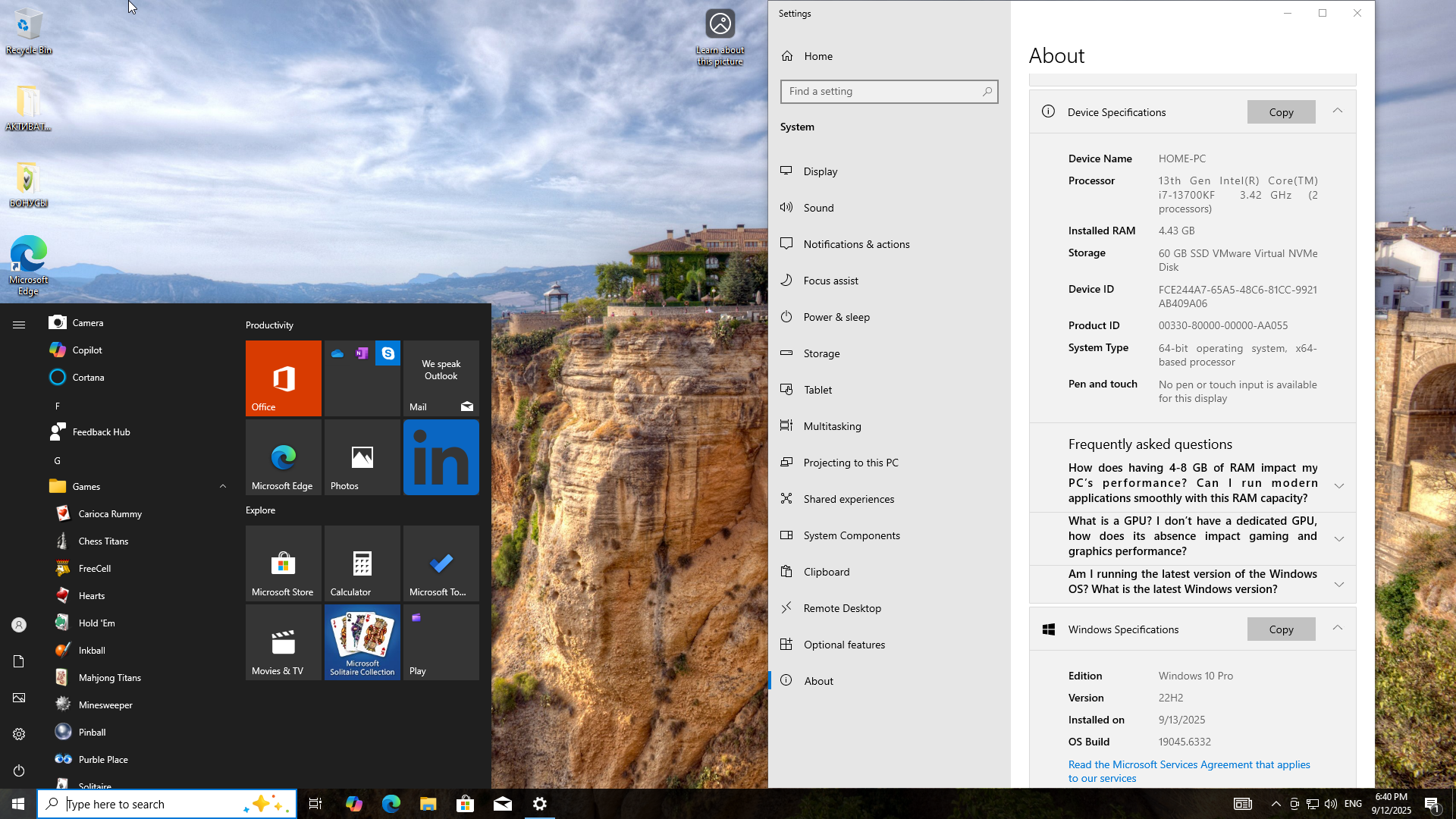Screen dimensions: 1456x819
Task: Open Calculator tile in Explore group
Action: [362, 563]
